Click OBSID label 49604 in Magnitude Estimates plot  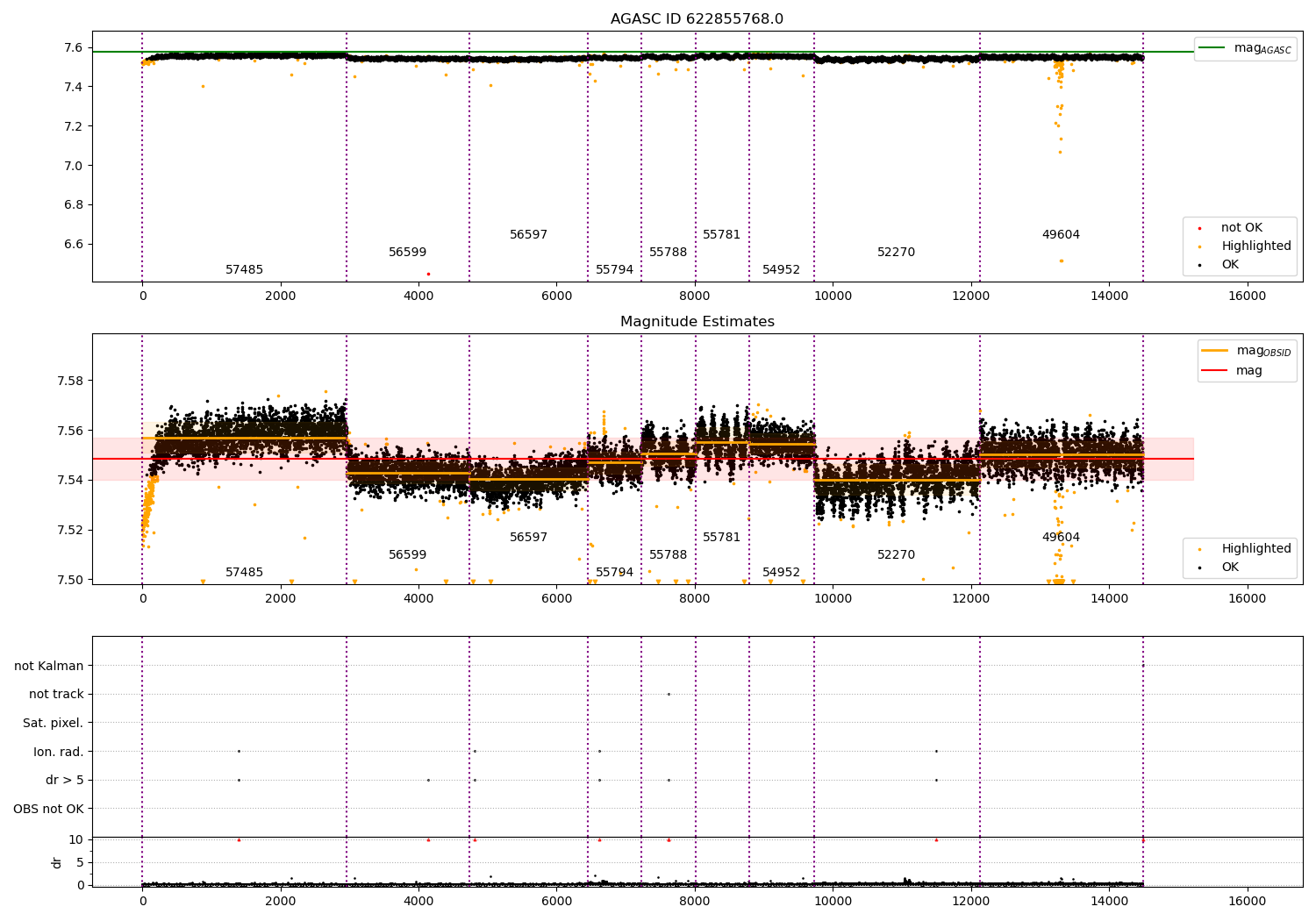point(1061,538)
